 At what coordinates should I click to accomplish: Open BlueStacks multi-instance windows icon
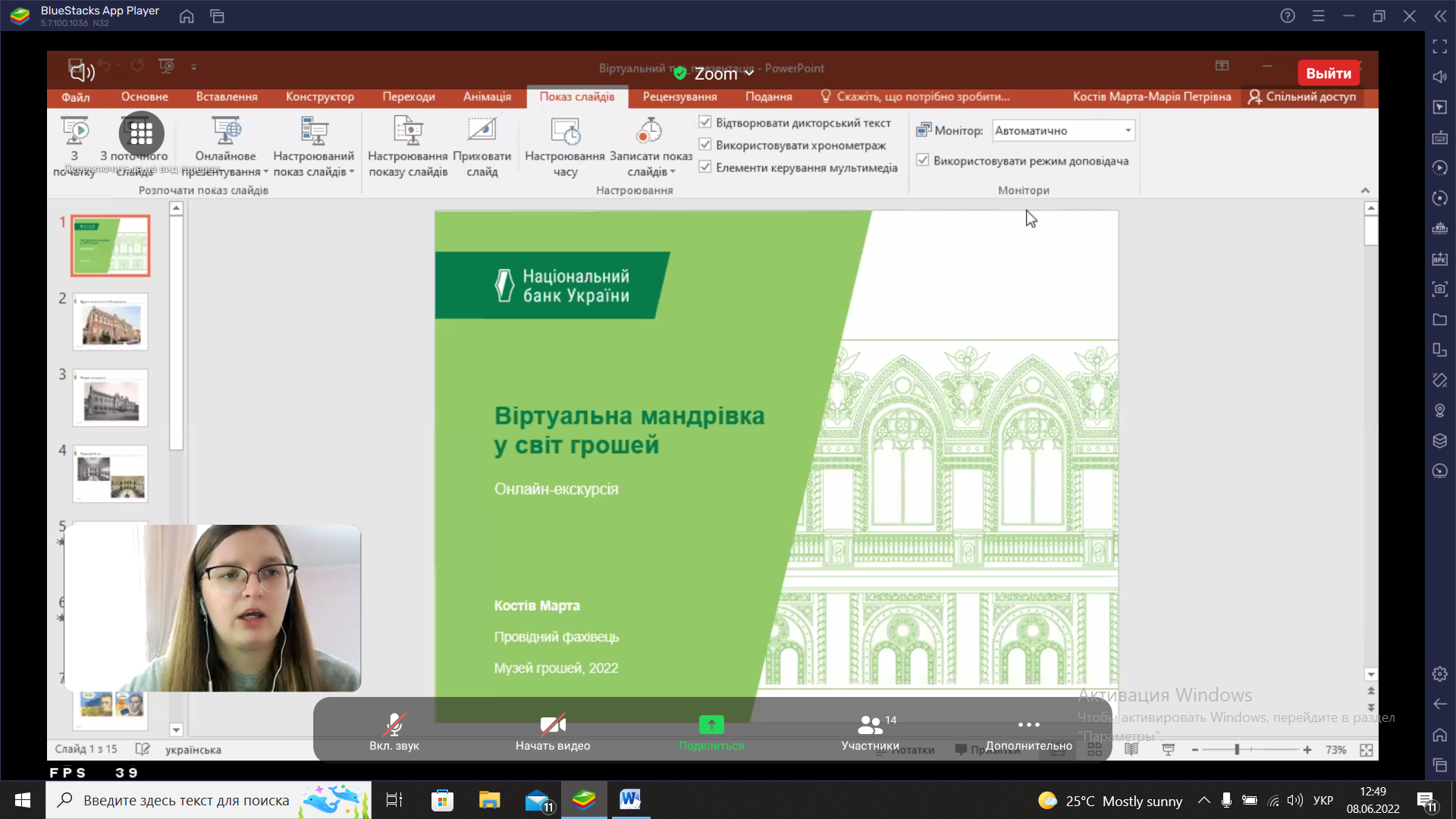coord(218,16)
